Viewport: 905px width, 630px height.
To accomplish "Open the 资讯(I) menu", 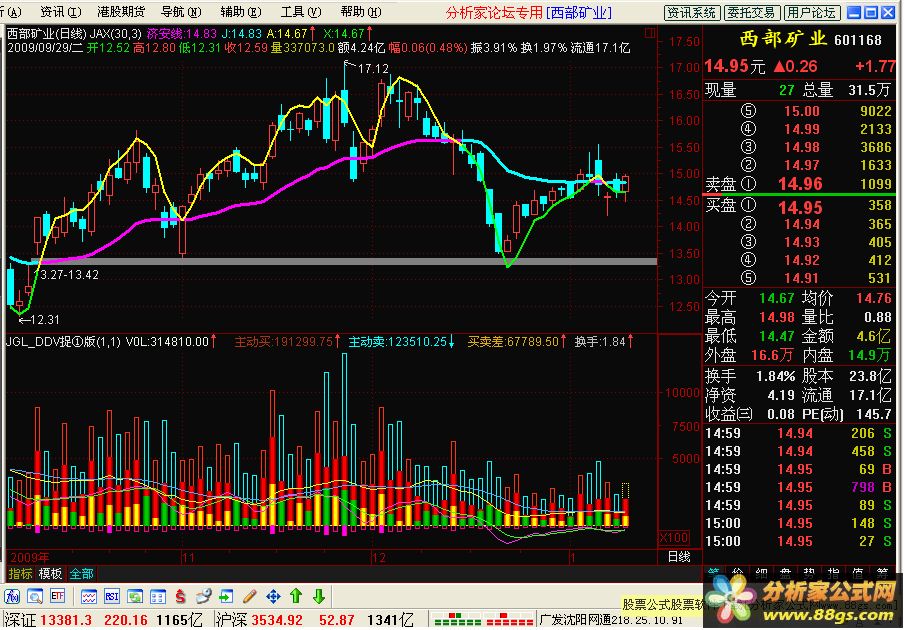I will [61, 12].
